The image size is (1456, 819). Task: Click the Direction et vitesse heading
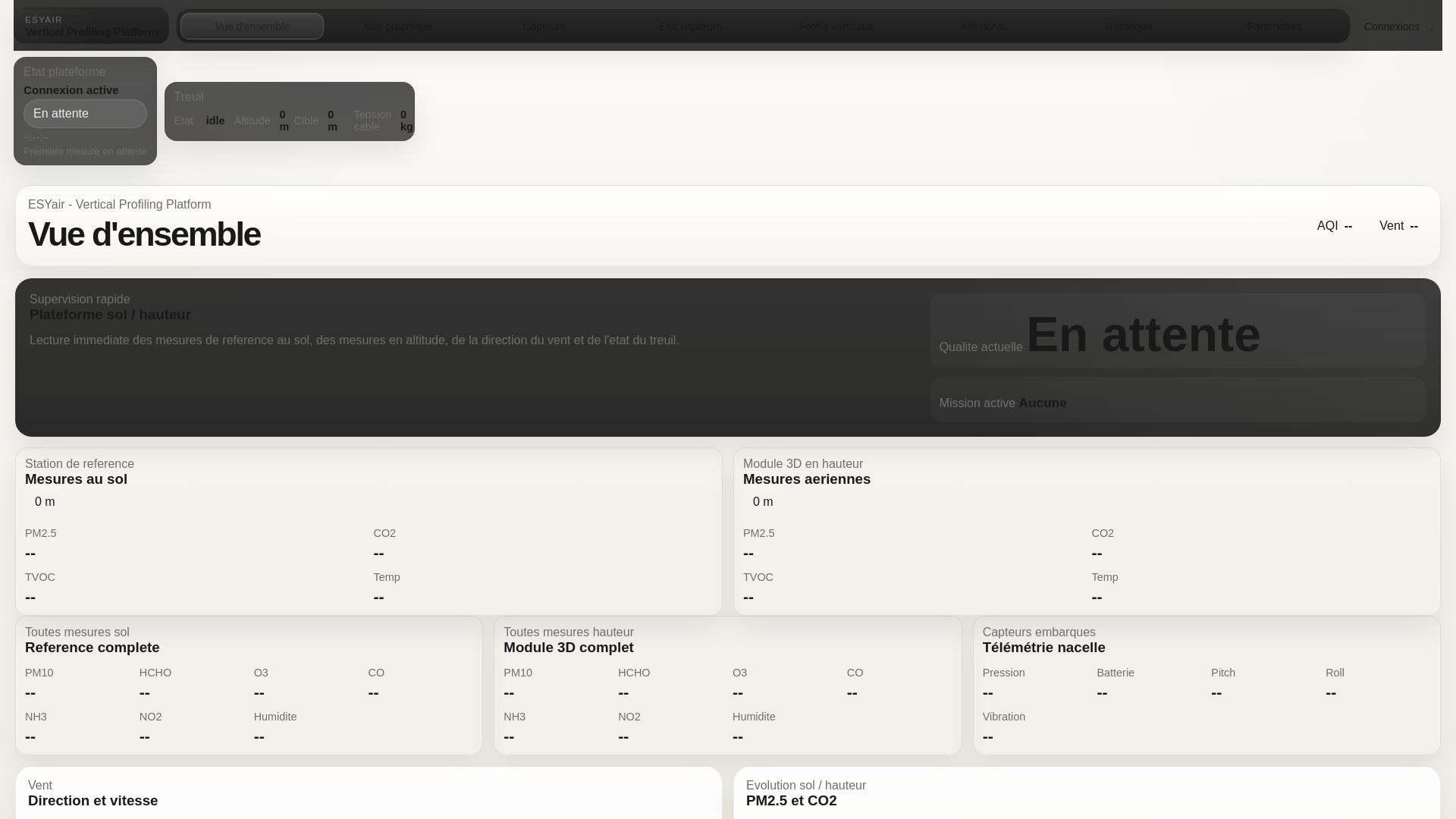point(93,801)
